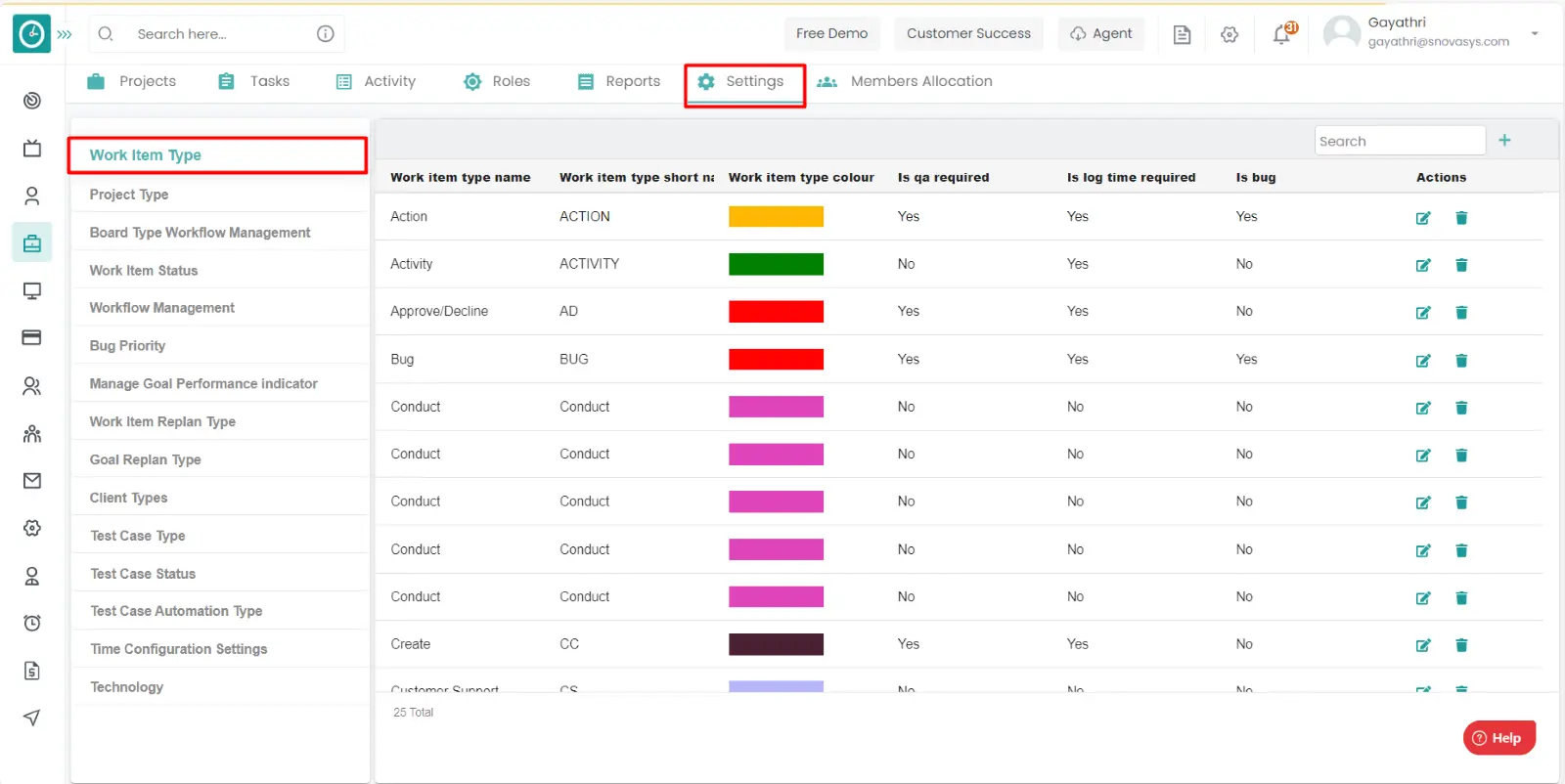Delete the Bug work item type
This screenshot has height=784, width=1565.
pos(1461,361)
